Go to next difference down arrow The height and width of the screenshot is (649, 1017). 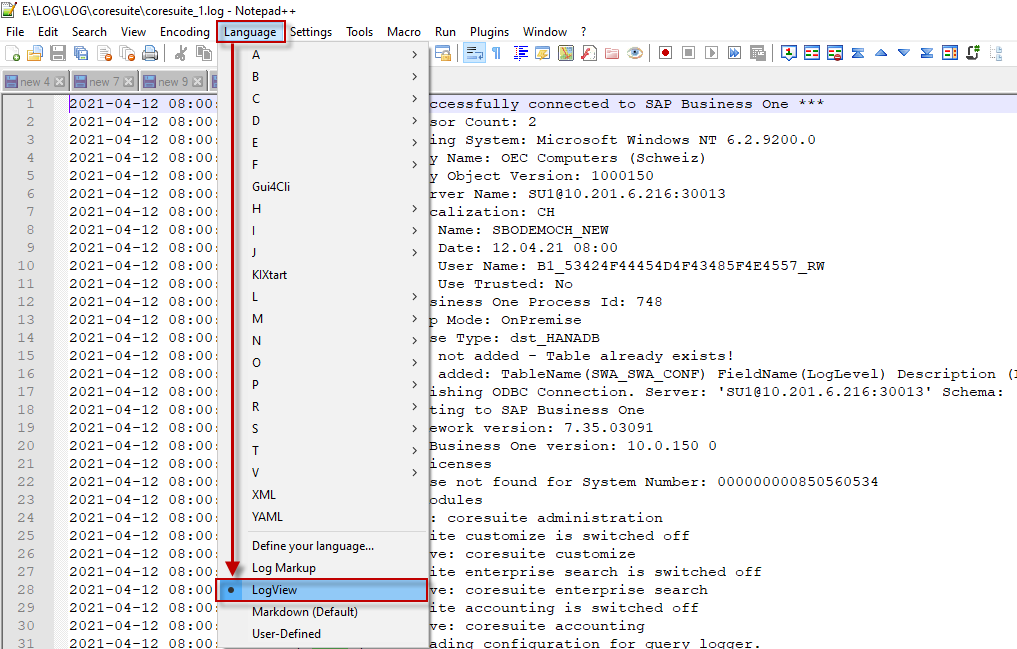point(903,53)
